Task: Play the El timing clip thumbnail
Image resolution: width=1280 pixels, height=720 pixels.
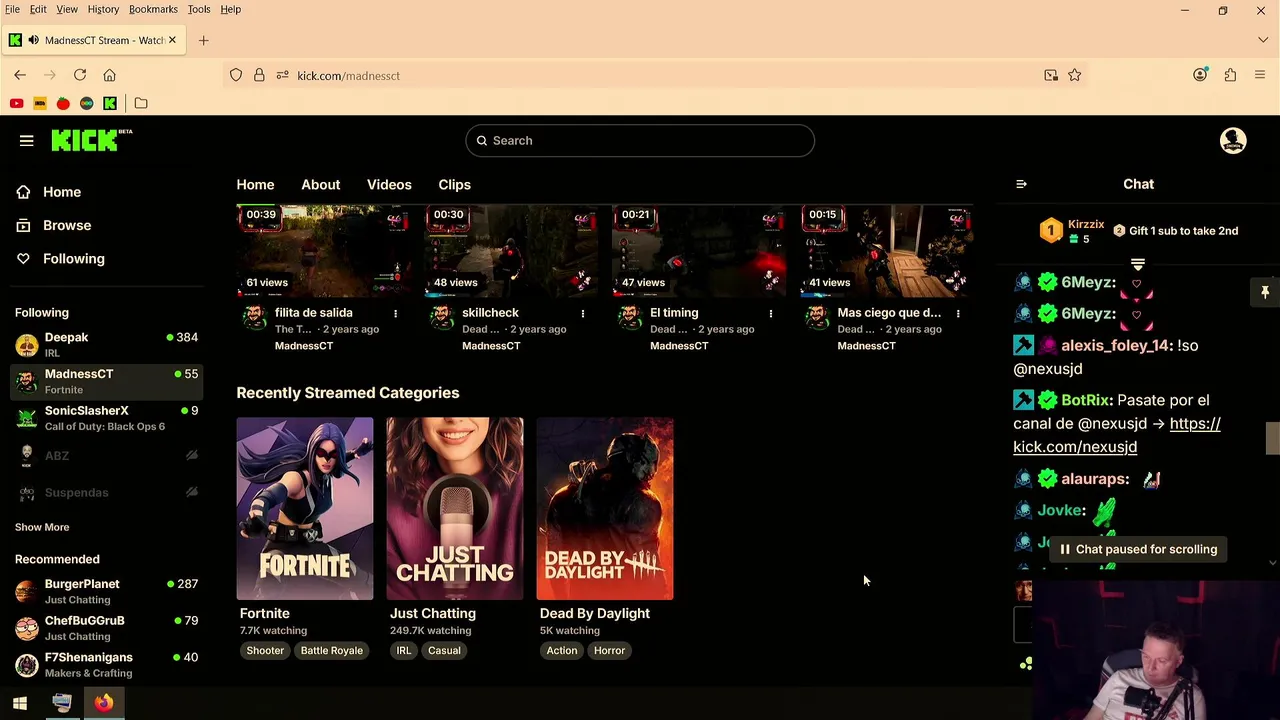Action: pyautogui.click(x=699, y=251)
